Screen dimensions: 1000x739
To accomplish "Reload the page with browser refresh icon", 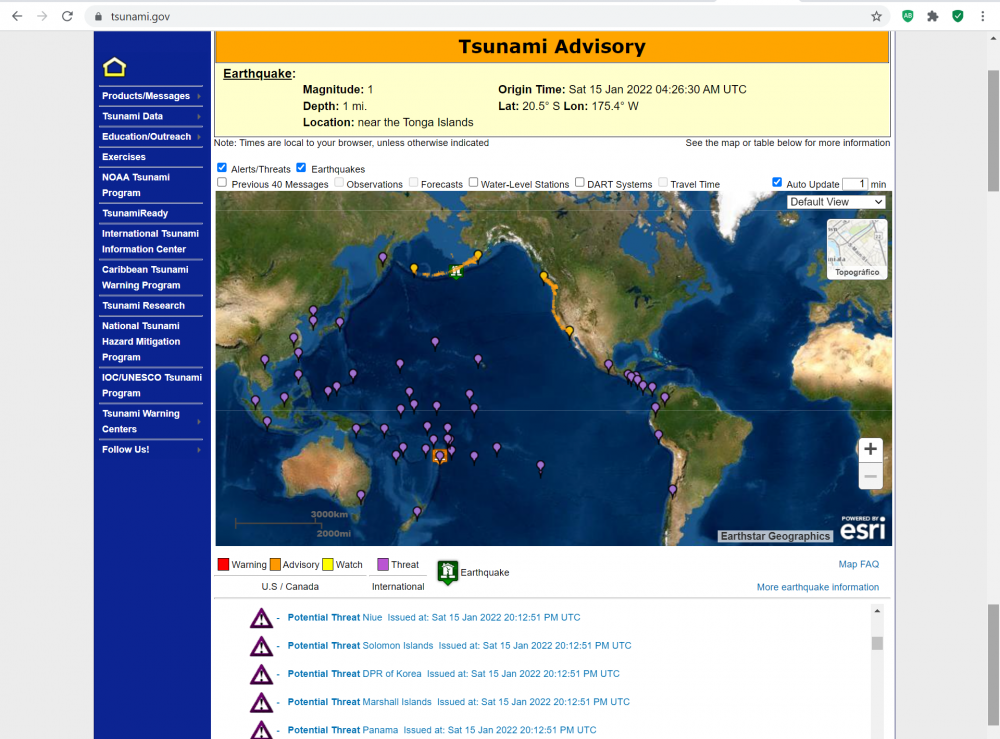I will tap(67, 16).
